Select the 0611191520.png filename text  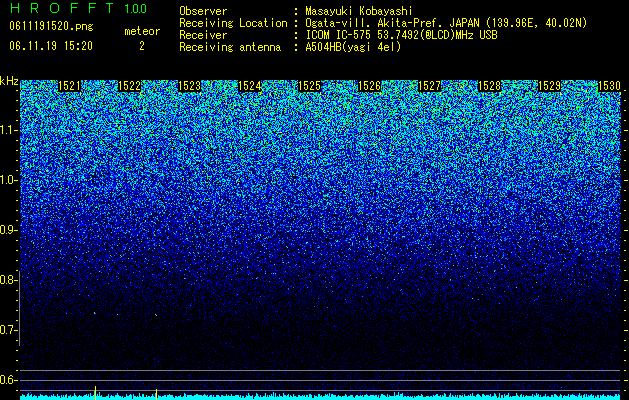point(51,26)
